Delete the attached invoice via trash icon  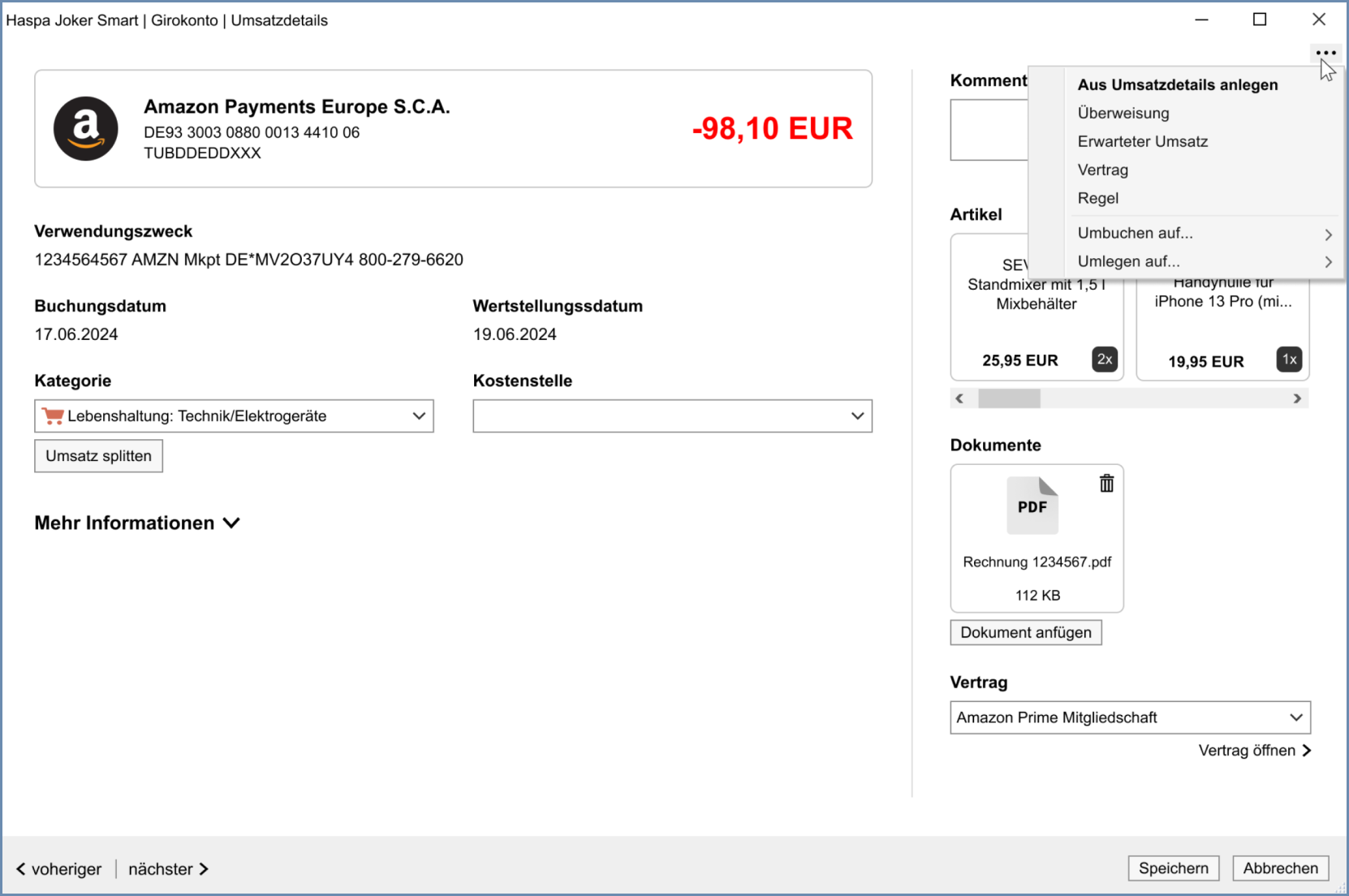click(1106, 484)
